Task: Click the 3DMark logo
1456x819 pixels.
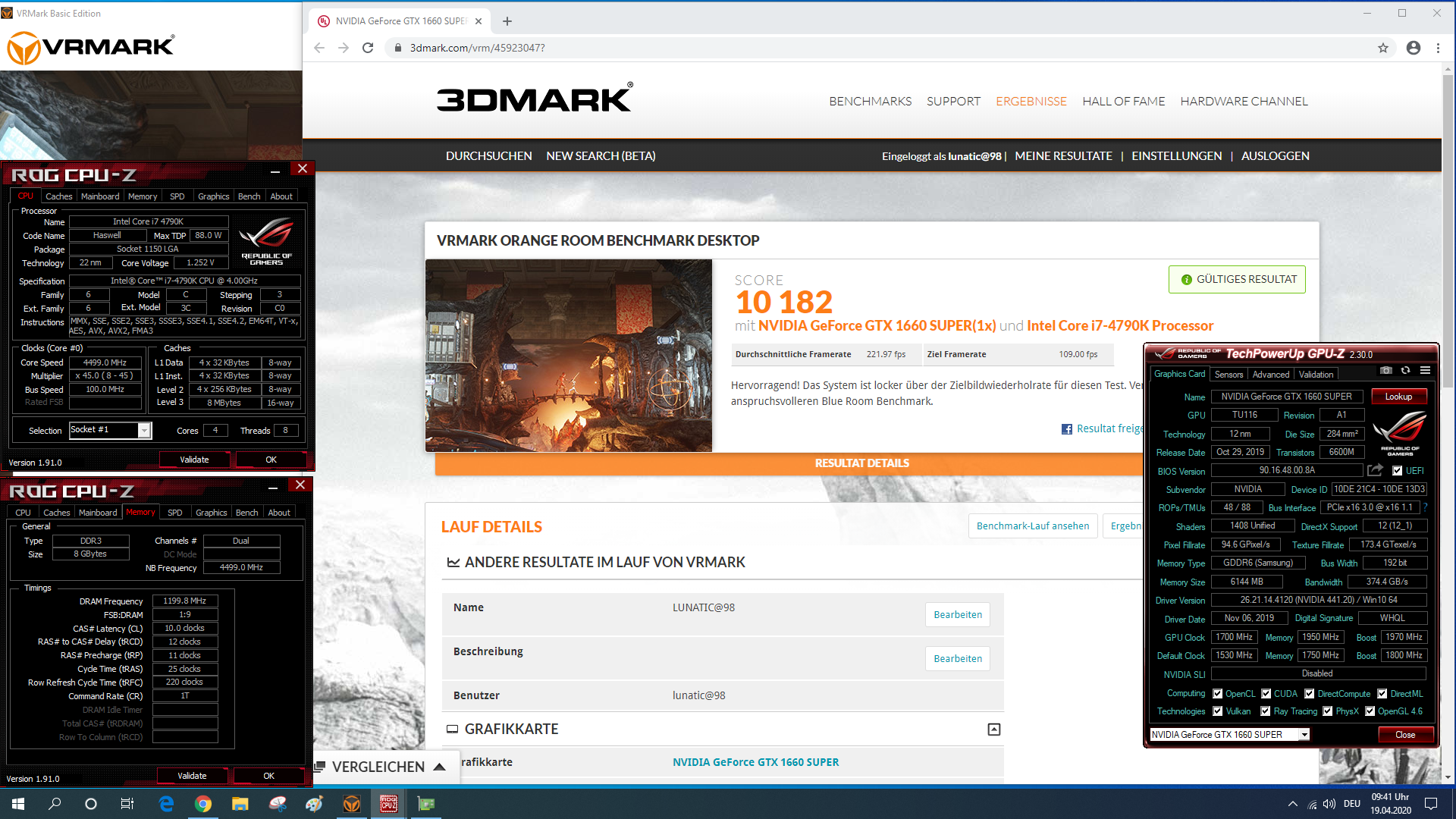Action: click(x=535, y=98)
